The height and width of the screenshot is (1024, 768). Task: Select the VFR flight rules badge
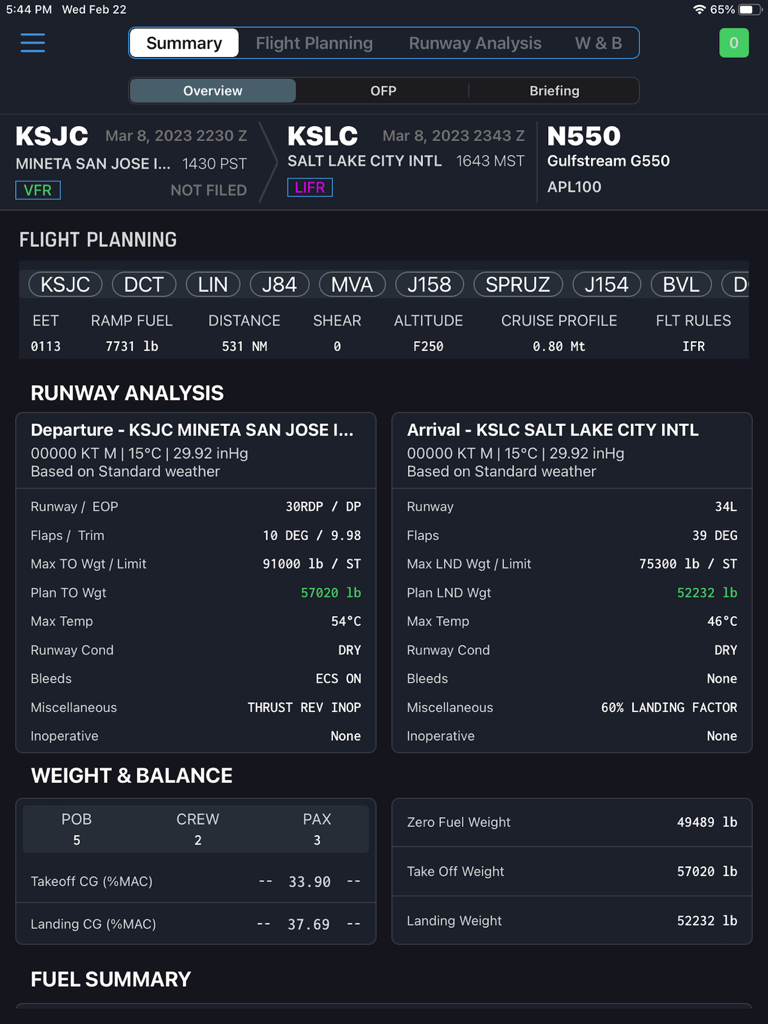37,189
